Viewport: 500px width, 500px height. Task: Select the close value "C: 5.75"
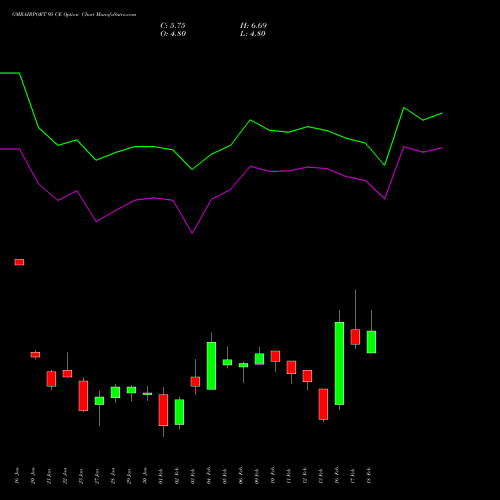(173, 26)
